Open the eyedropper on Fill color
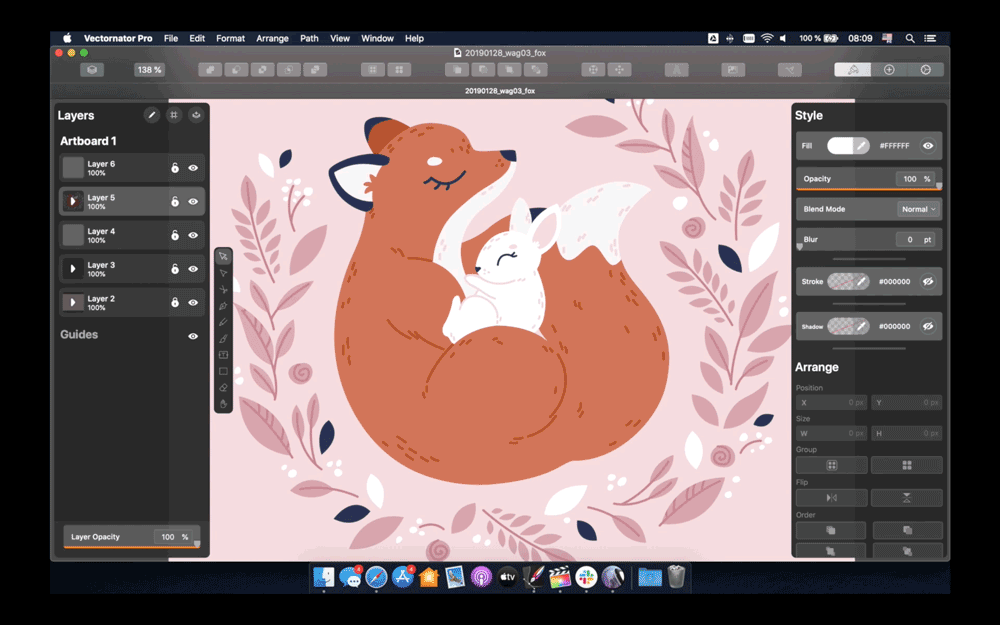Viewport: 1000px width, 625px height. [x=861, y=146]
